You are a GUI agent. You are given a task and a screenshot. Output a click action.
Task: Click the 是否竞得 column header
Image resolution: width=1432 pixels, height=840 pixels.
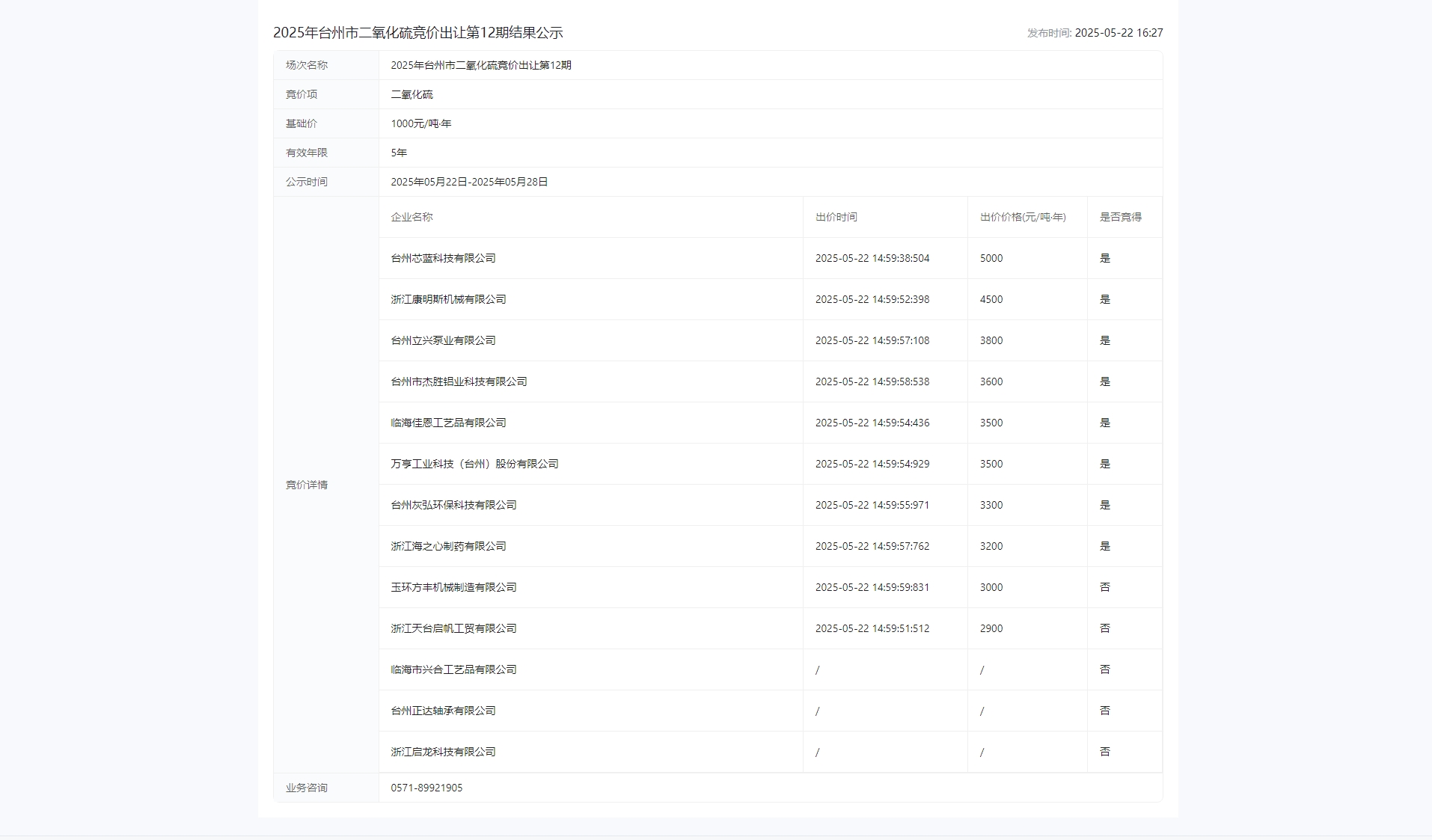(1120, 217)
